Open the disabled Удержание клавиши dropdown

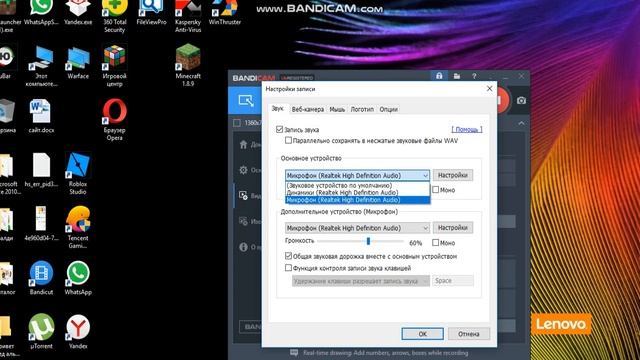tap(361, 281)
